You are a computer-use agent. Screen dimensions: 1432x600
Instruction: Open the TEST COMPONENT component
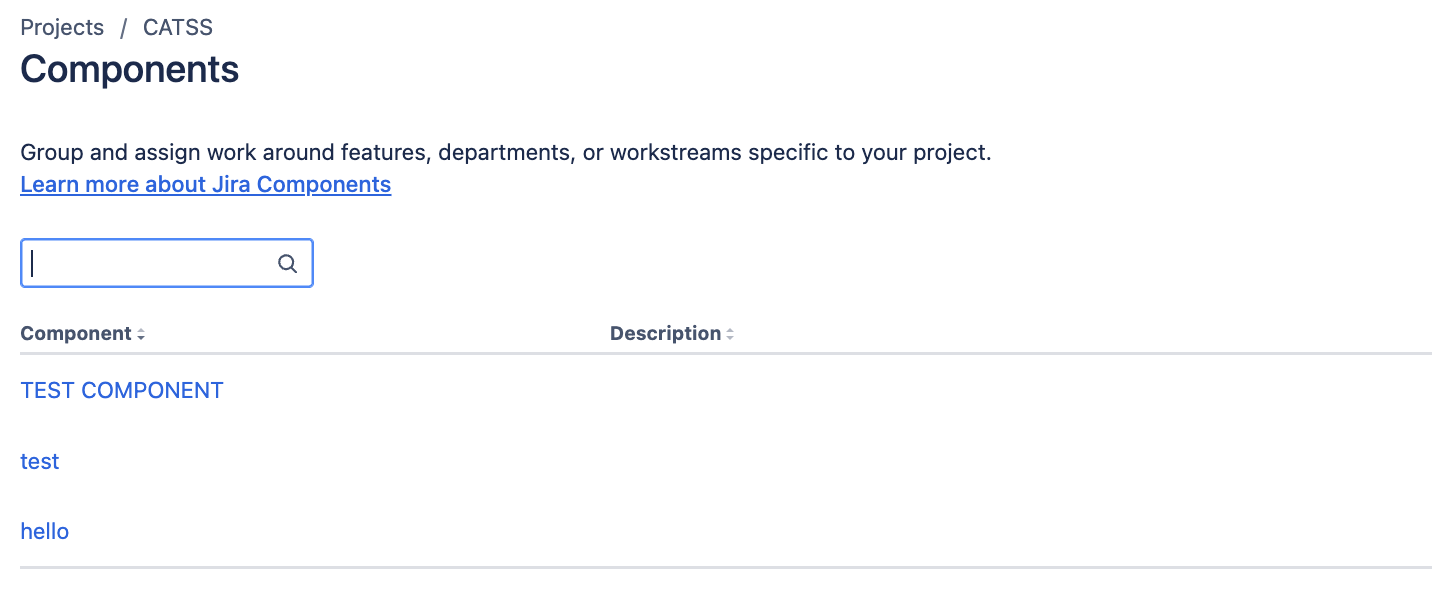tap(122, 390)
